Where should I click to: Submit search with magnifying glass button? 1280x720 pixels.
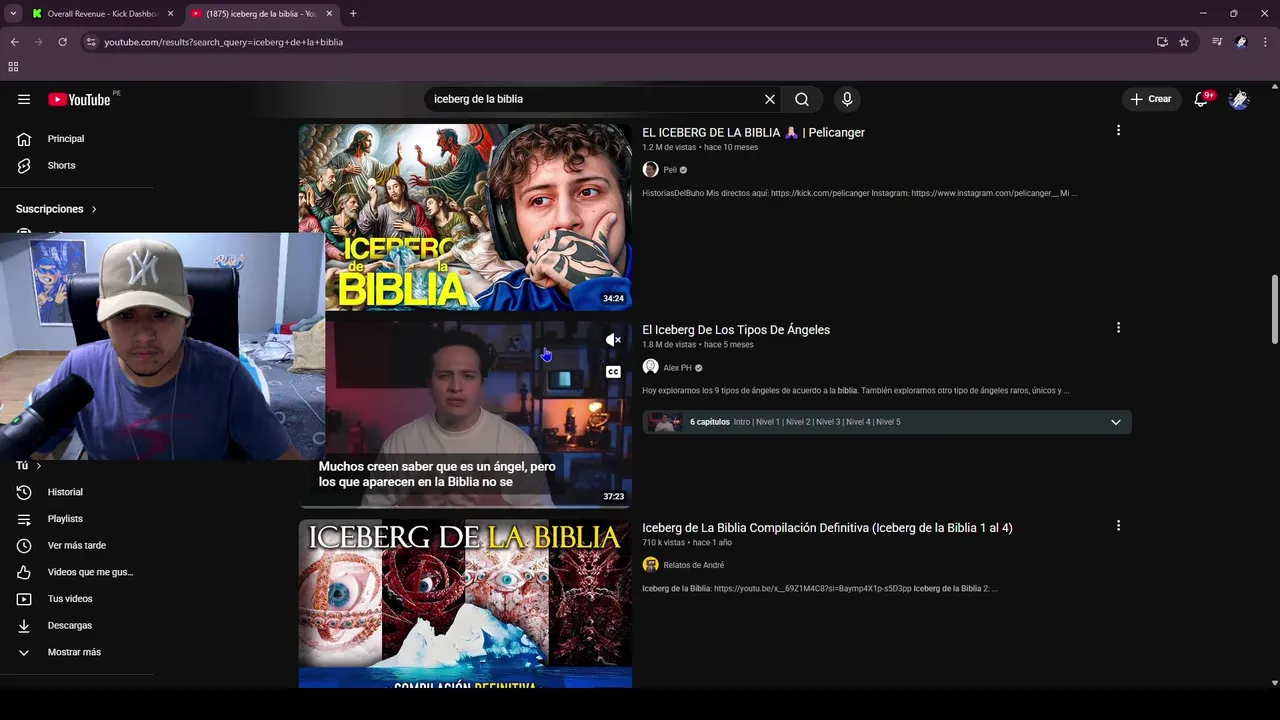tap(802, 99)
